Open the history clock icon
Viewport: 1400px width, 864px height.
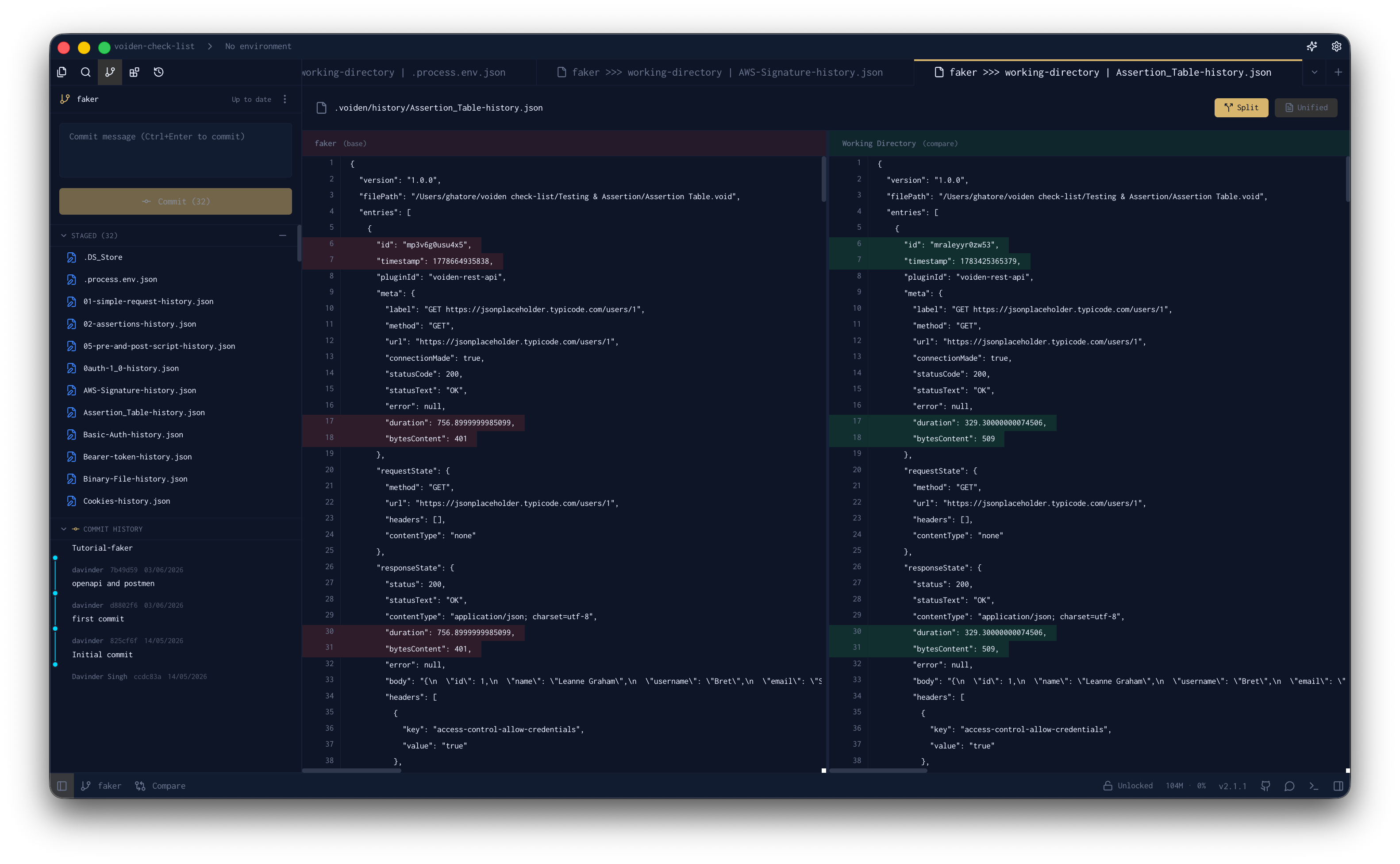click(159, 72)
